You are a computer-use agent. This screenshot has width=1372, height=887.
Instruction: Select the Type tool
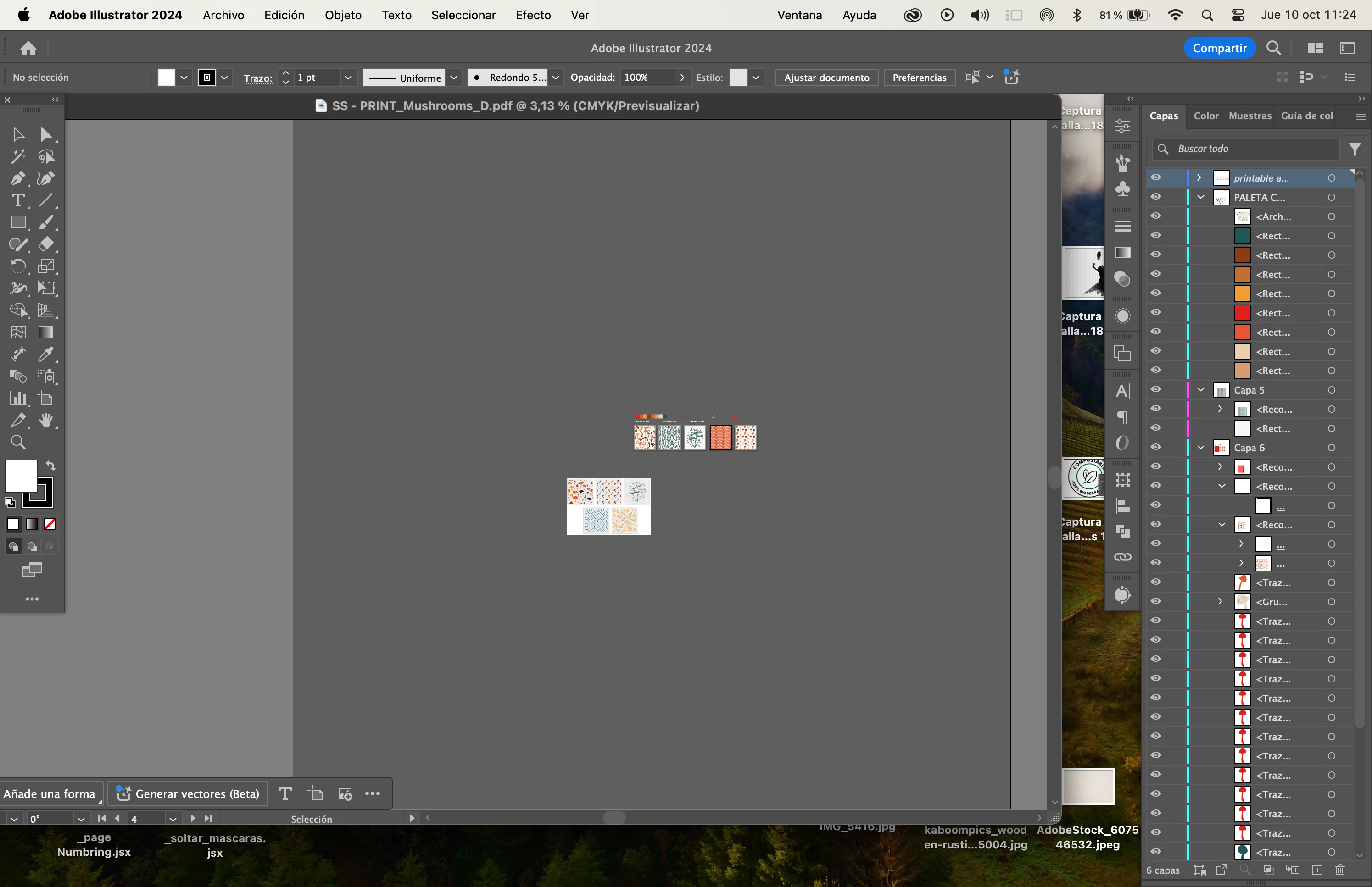coord(17,200)
